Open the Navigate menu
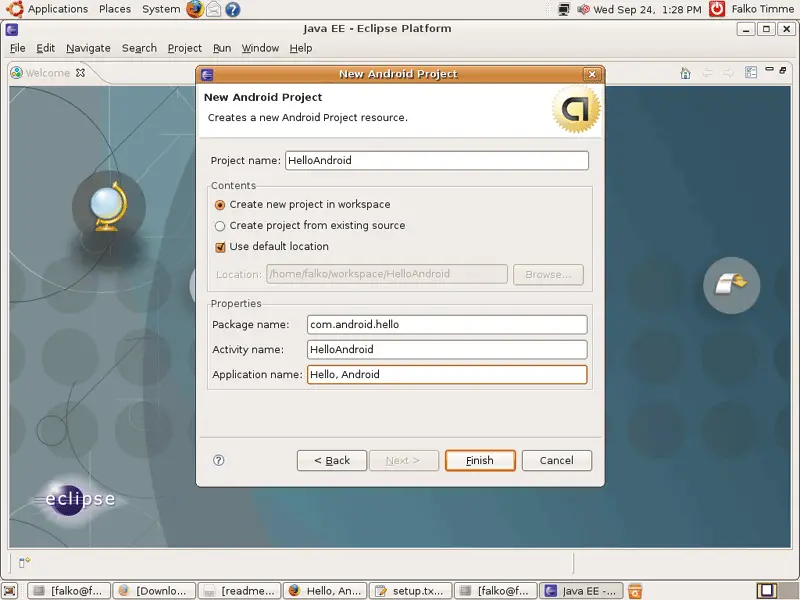The width and height of the screenshot is (800, 600). [x=88, y=48]
